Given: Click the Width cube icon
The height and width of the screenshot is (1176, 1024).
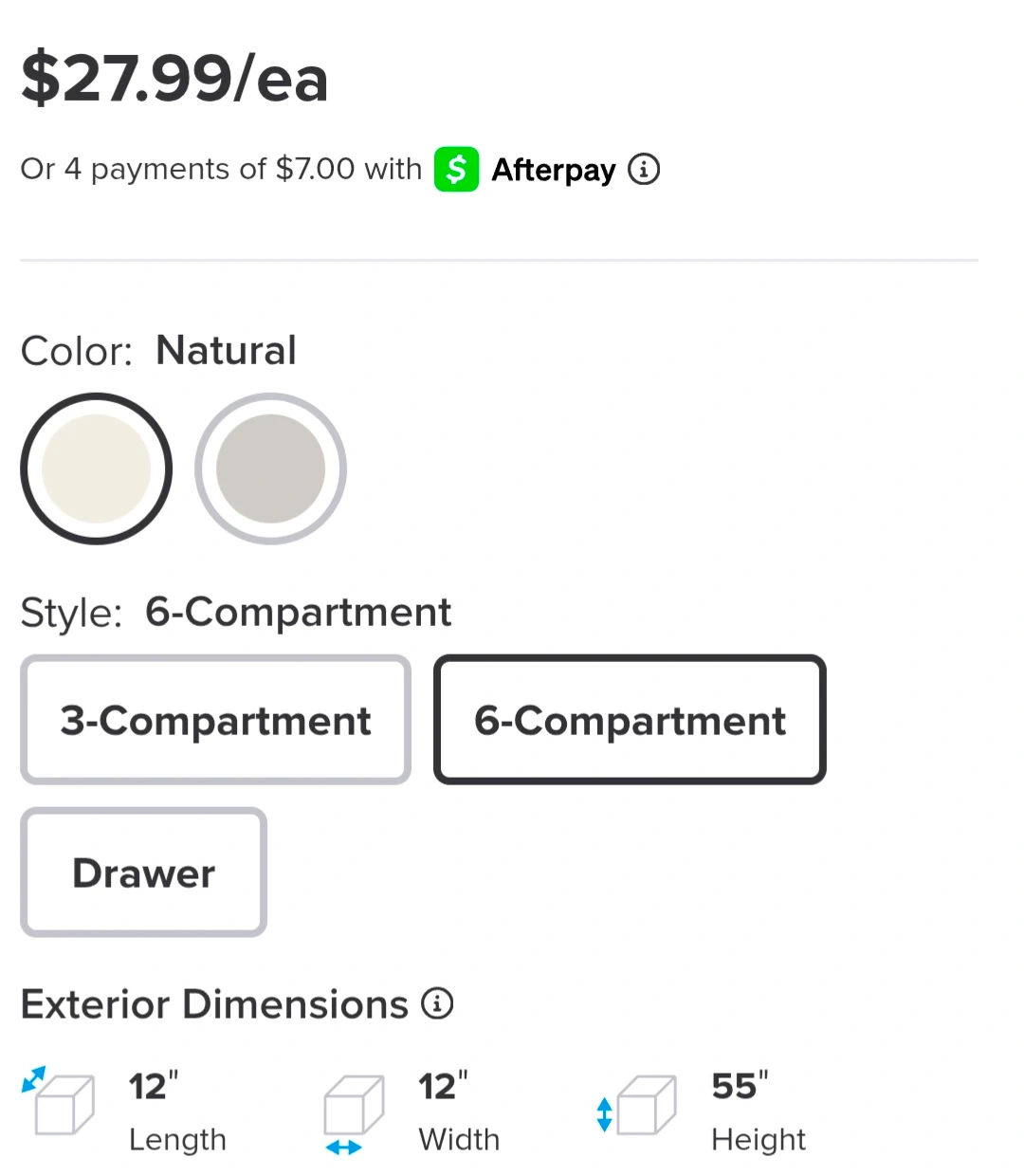Looking at the screenshot, I should tap(353, 1108).
